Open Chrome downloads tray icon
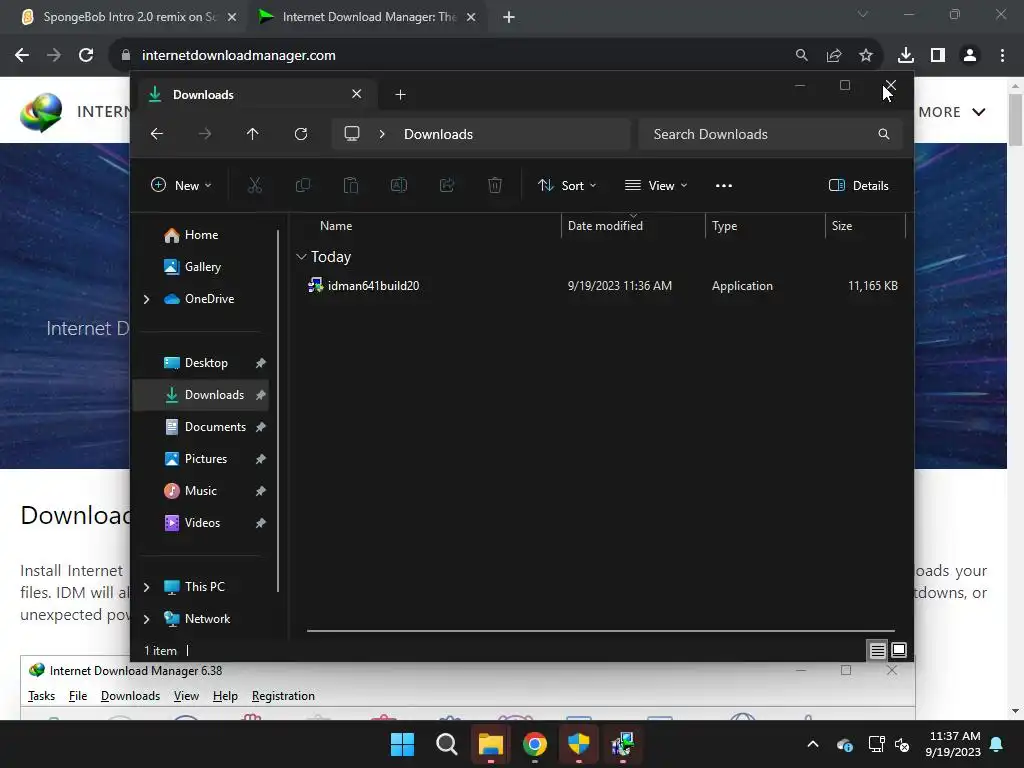The height and width of the screenshot is (768, 1024). coord(906,56)
